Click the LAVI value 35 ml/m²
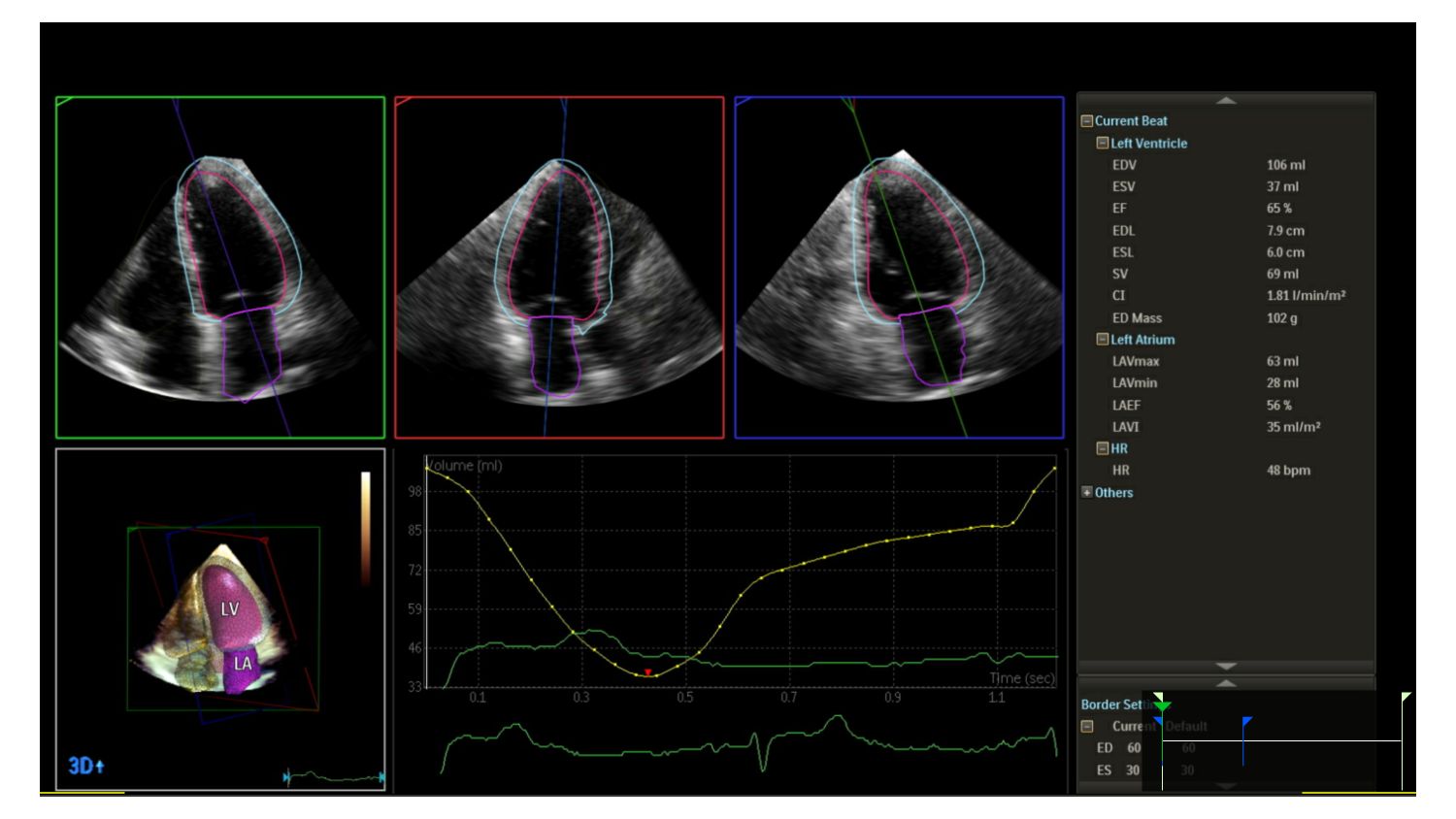This screenshot has width=1456, height=819. coord(1293,427)
